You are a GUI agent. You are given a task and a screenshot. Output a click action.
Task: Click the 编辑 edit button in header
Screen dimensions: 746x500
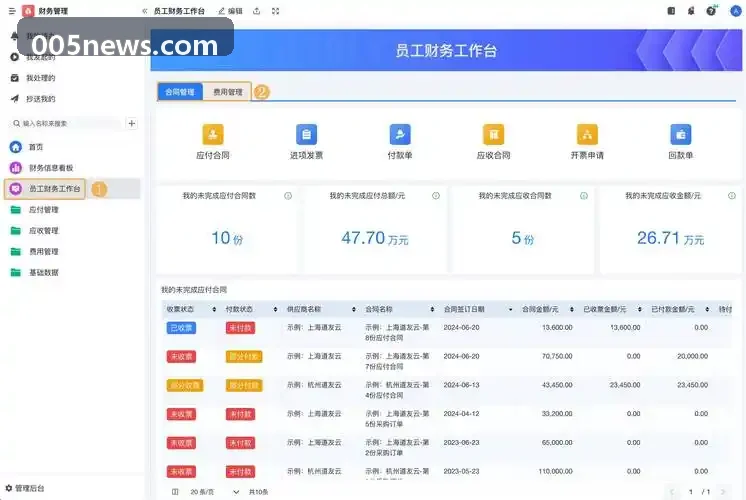pos(230,11)
